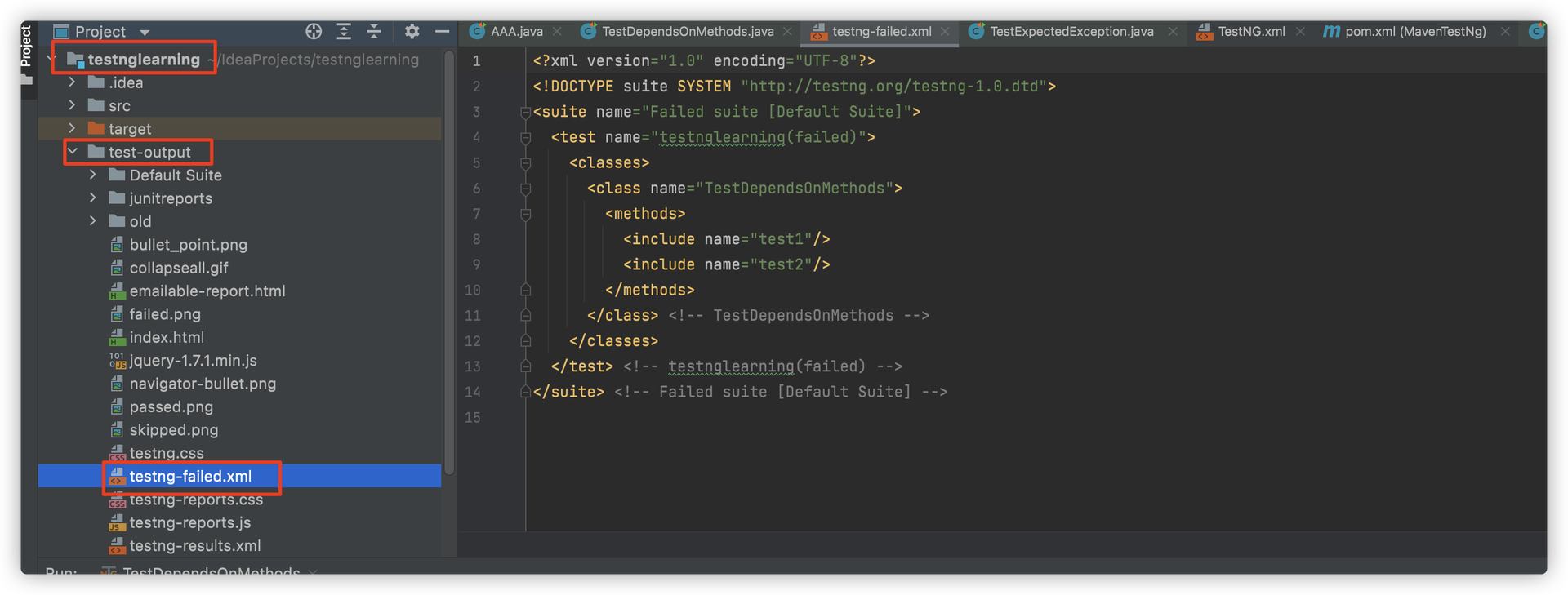Close the TestNG.xml tab
The image size is (1568, 595).
coord(1300,31)
